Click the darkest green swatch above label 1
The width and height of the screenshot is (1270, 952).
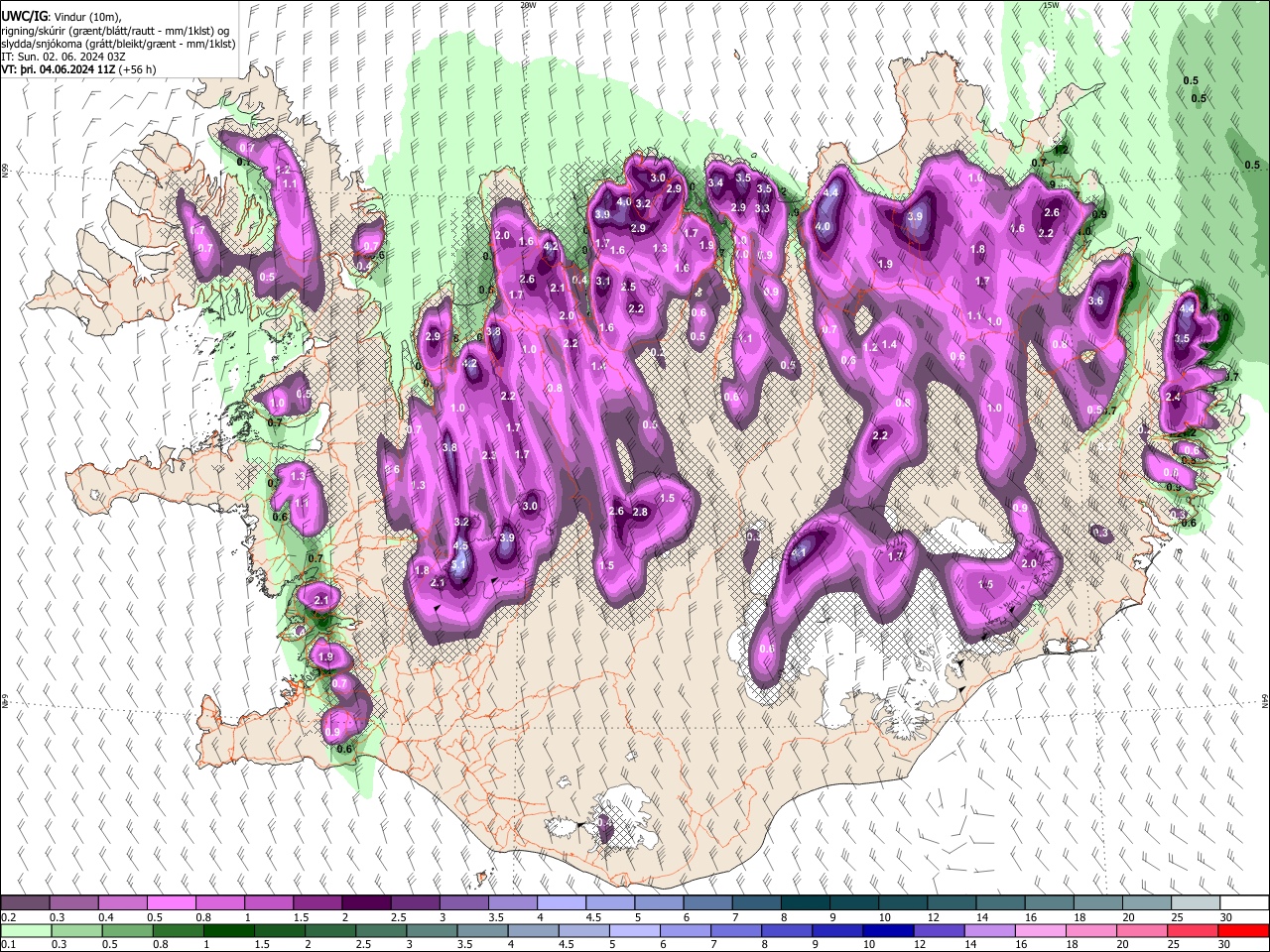(228, 931)
